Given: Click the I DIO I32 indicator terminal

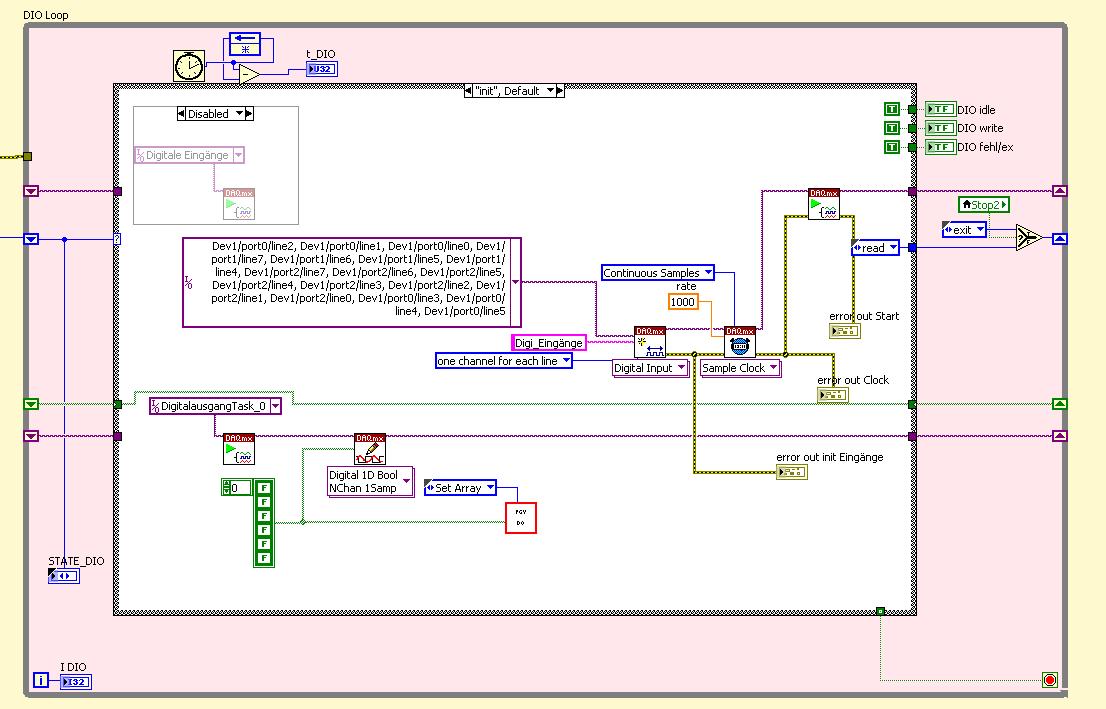Looking at the screenshot, I should (x=76, y=681).
